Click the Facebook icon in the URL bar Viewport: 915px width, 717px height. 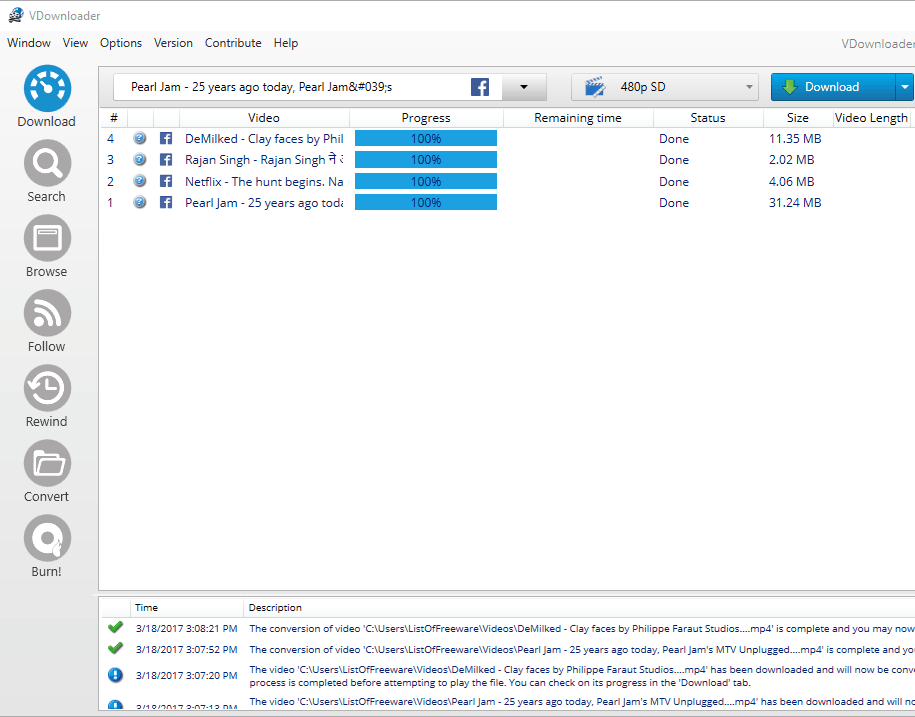480,87
